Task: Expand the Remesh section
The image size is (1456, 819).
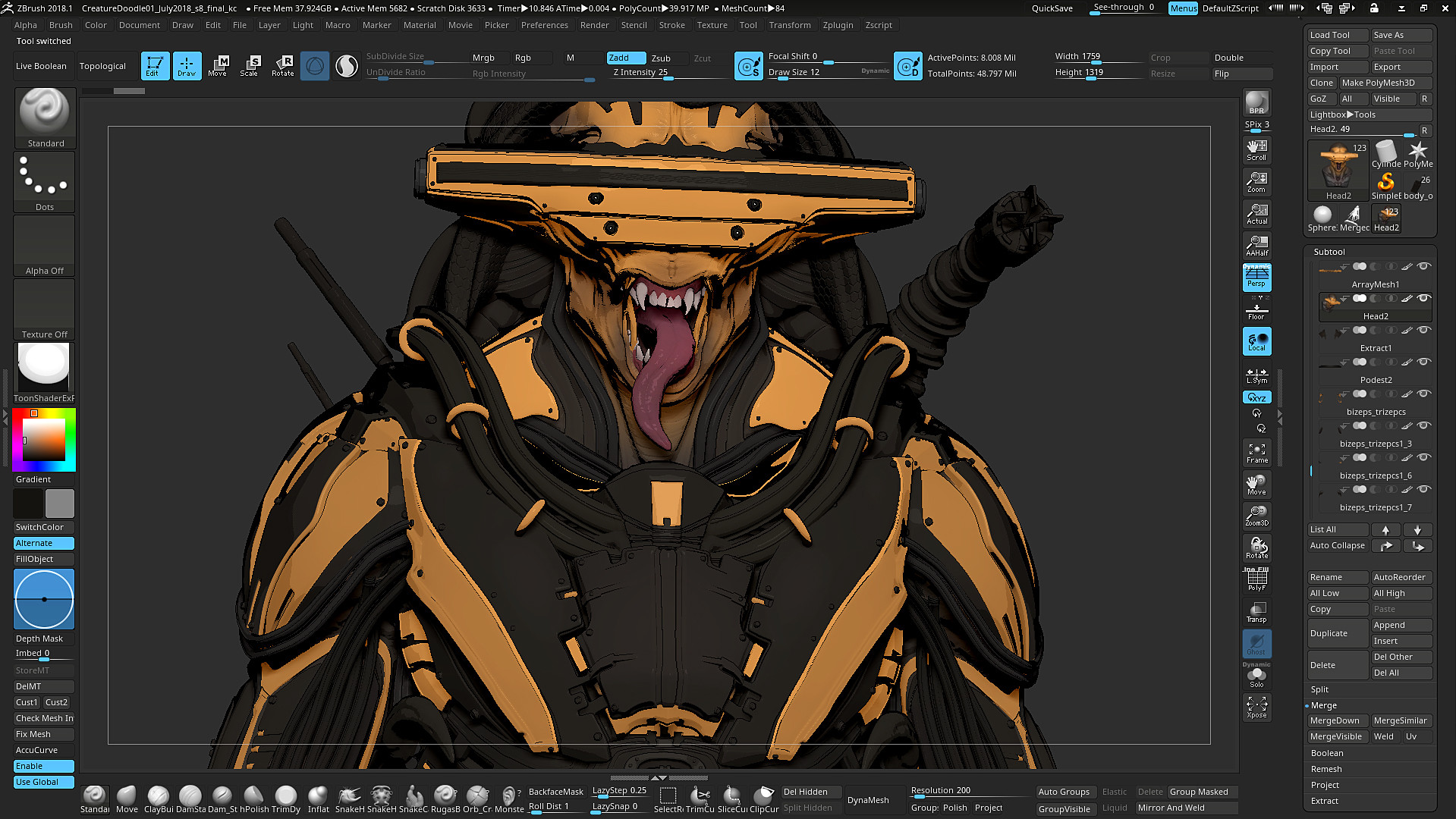Action: [1326, 769]
